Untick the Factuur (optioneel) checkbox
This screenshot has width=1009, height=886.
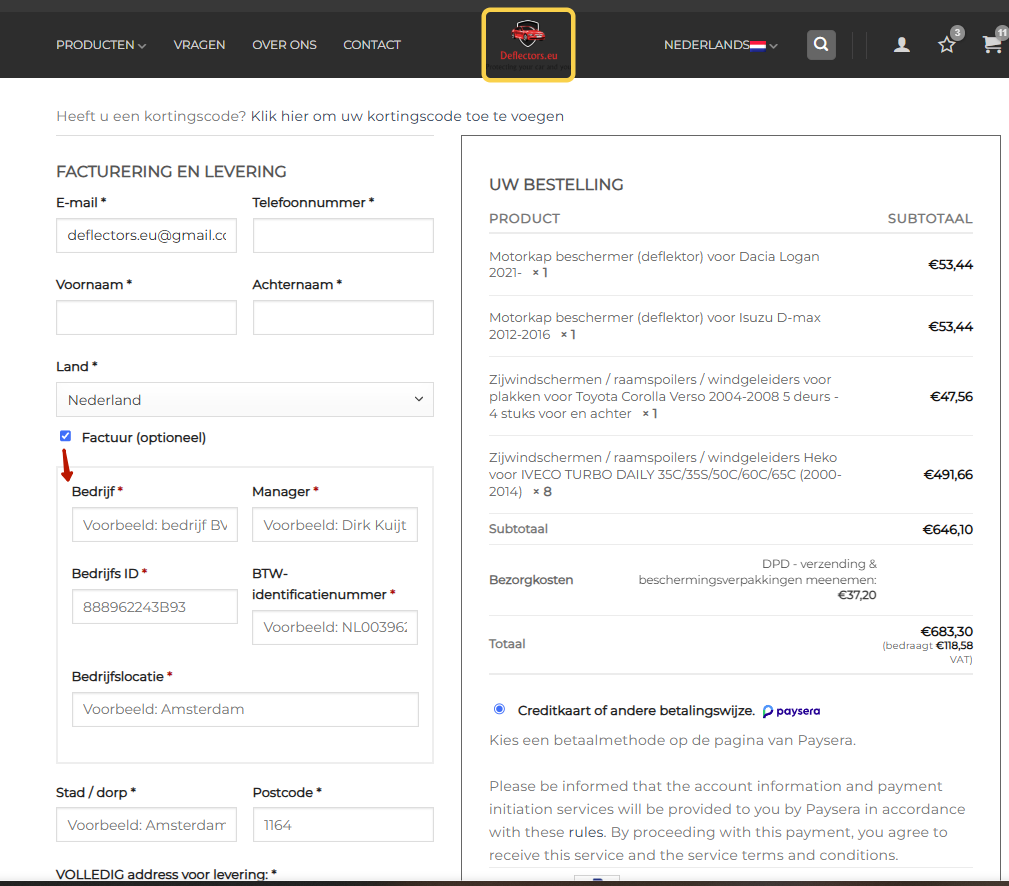[66, 436]
